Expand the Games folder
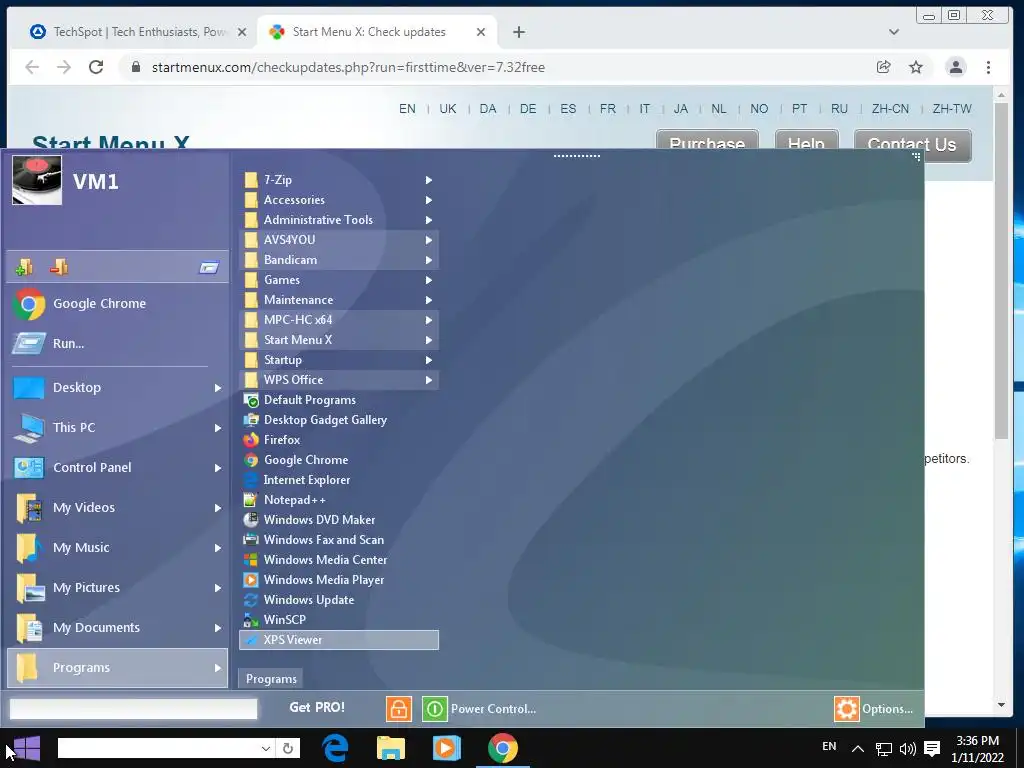 (339, 280)
